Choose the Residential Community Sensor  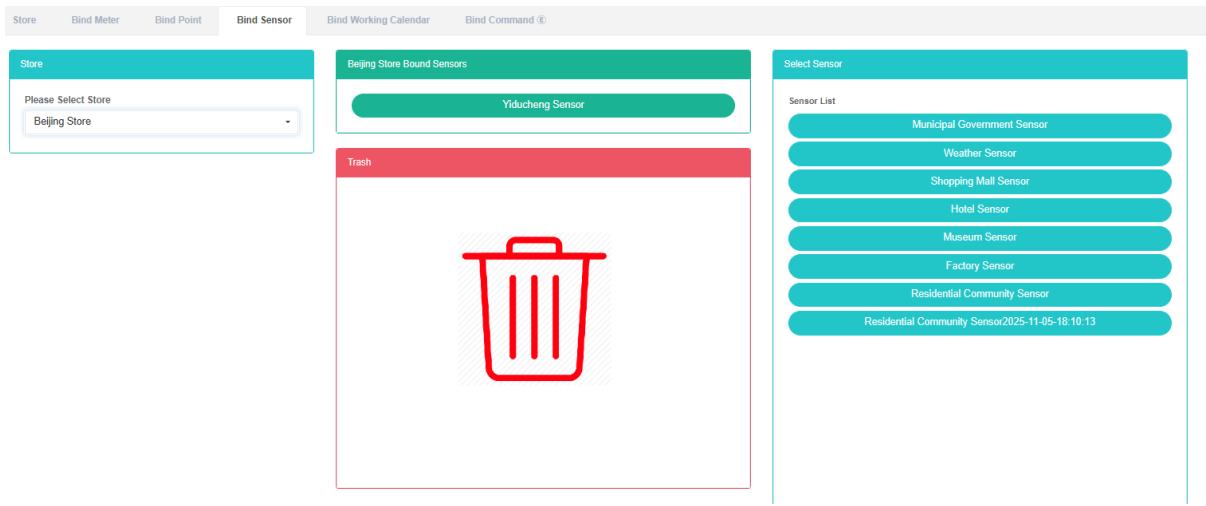coord(979,294)
